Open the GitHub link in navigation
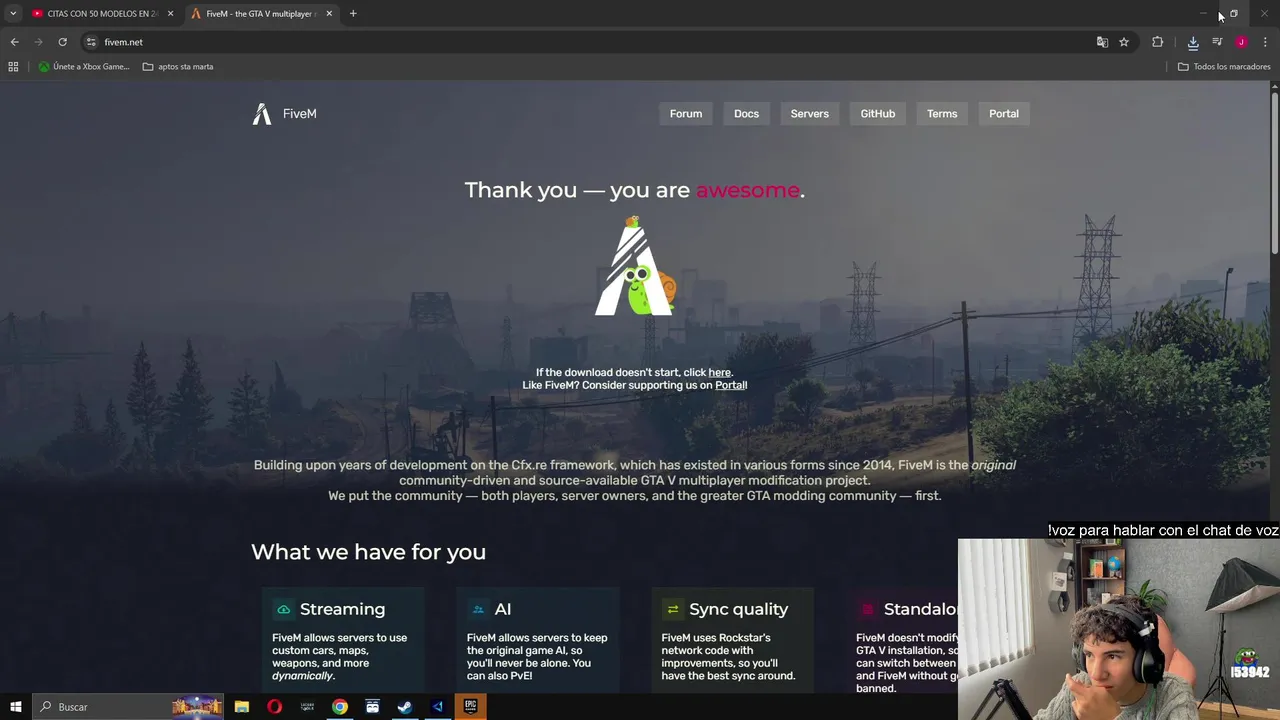This screenshot has width=1280, height=720. 877,114
